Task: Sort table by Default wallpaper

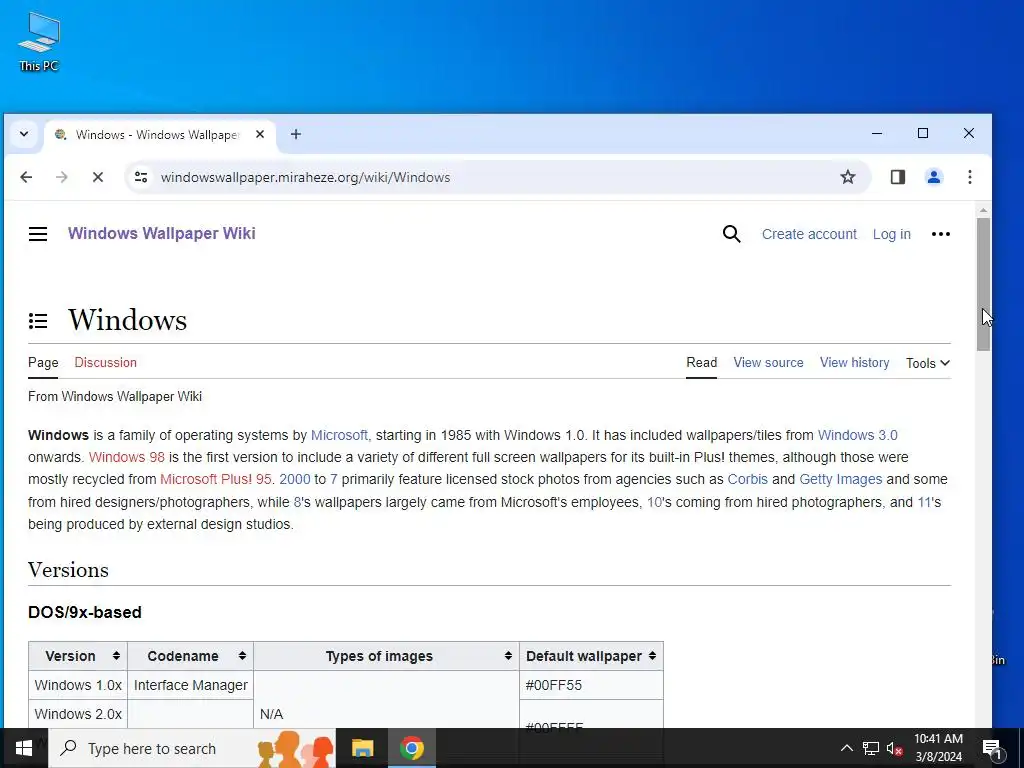Action: point(591,656)
